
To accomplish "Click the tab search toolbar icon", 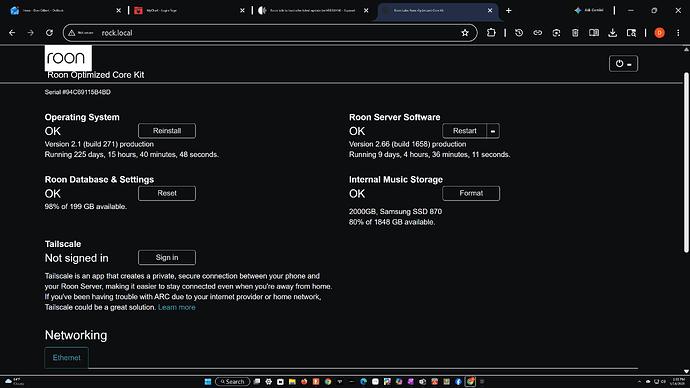I will click(631, 33).
